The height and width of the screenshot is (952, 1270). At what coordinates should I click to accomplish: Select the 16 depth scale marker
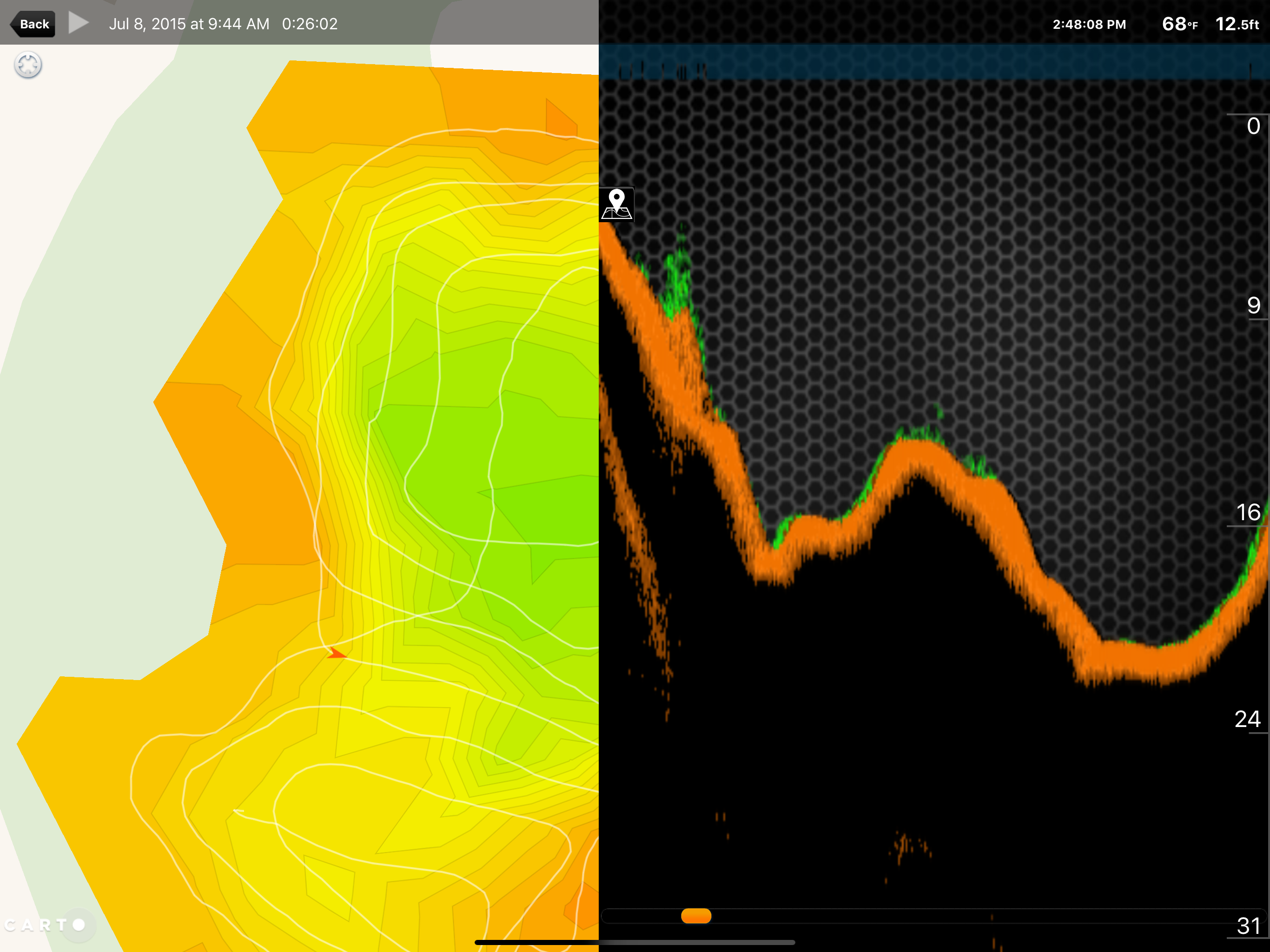click(x=1248, y=512)
